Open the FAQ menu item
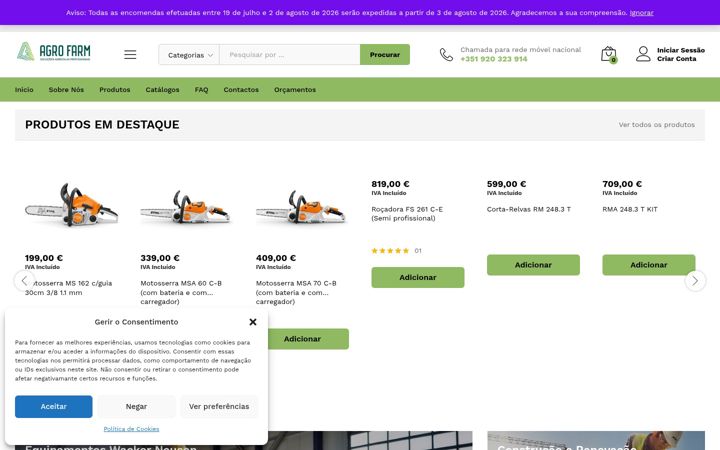Image resolution: width=720 pixels, height=450 pixels. (x=202, y=90)
